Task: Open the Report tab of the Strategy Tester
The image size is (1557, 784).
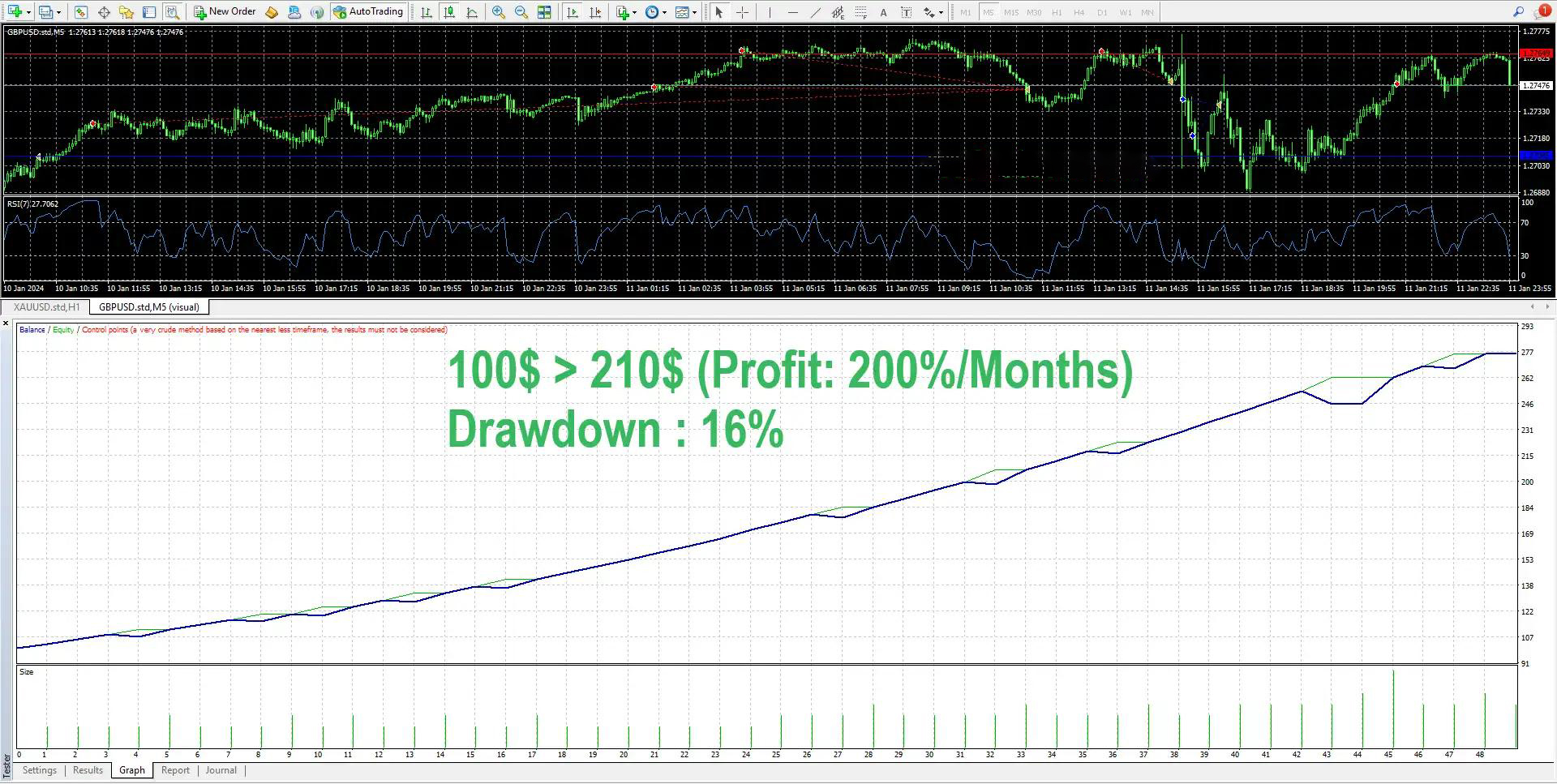Action: tap(175, 769)
